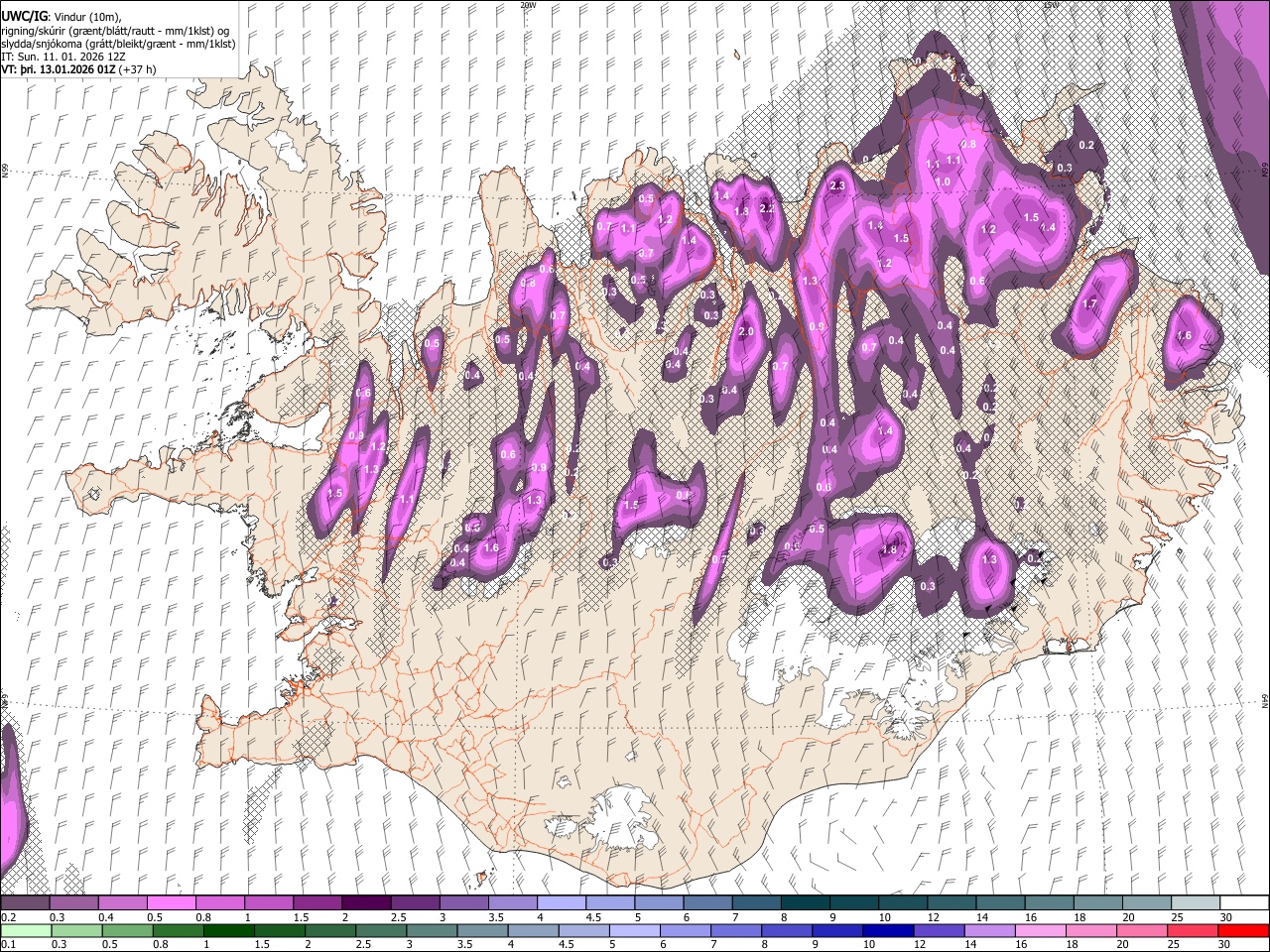The width and height of the screenshot is (1270, 952).
Task: Click the '20W' longitude label at the top edge
Action: coord(528,5)
